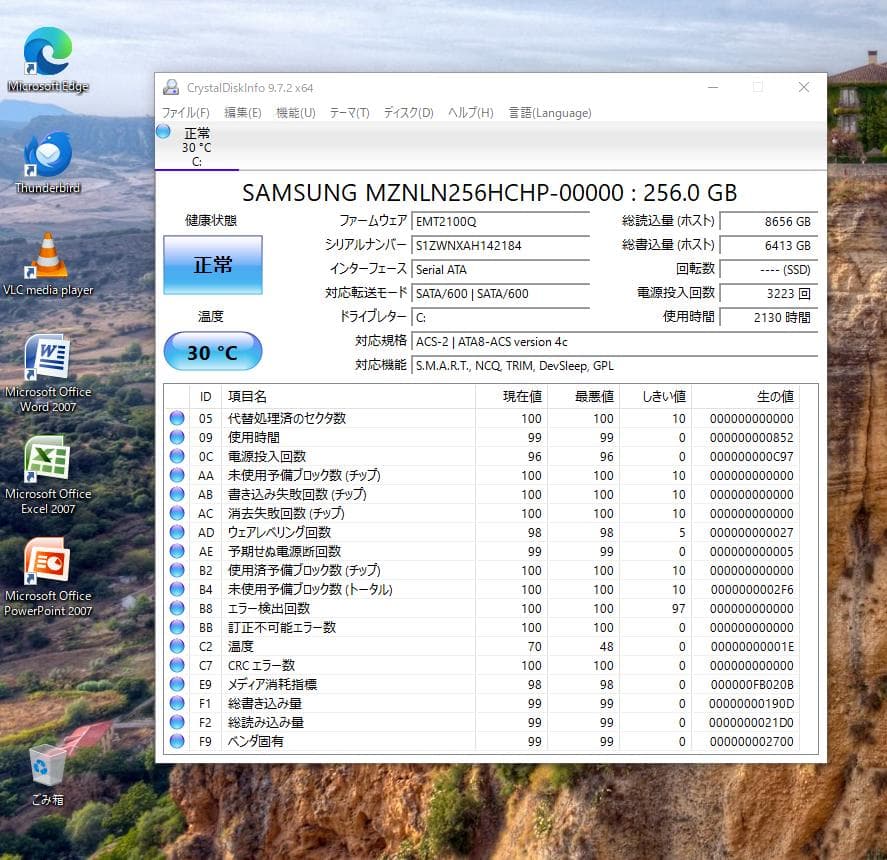Click the blue dot beside 使用時間 row
887x860 pixels.
tap(178, 437)
